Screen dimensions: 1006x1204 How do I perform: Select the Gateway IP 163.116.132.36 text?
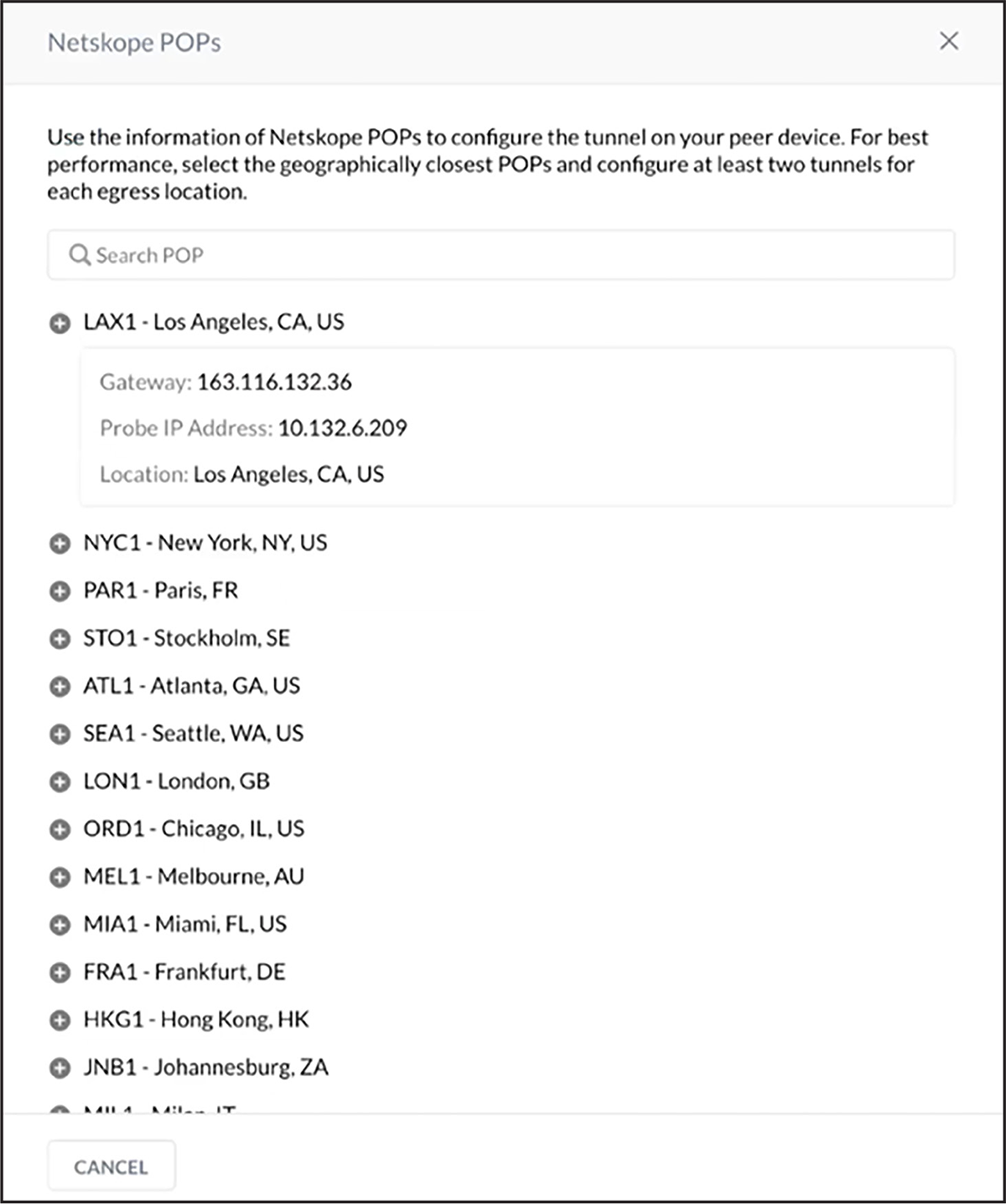(x=274, y=382)
